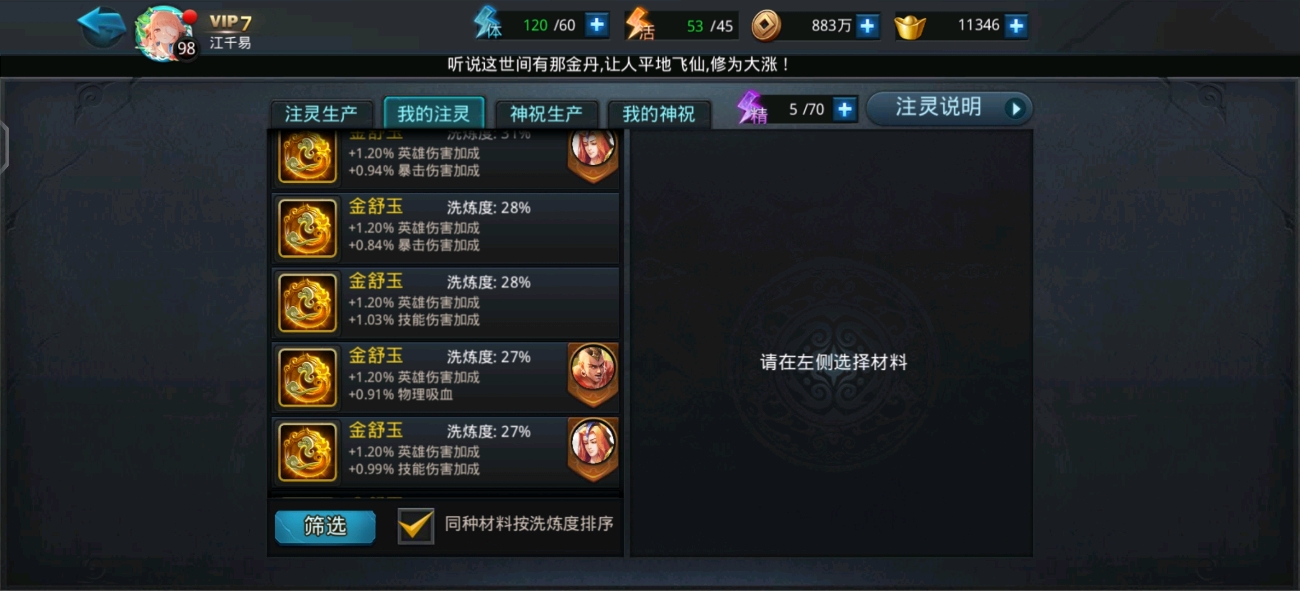Toggle 同种材料按洗炼度排序 checkbox
1300x591 pixels.
(x=416, y=525)
